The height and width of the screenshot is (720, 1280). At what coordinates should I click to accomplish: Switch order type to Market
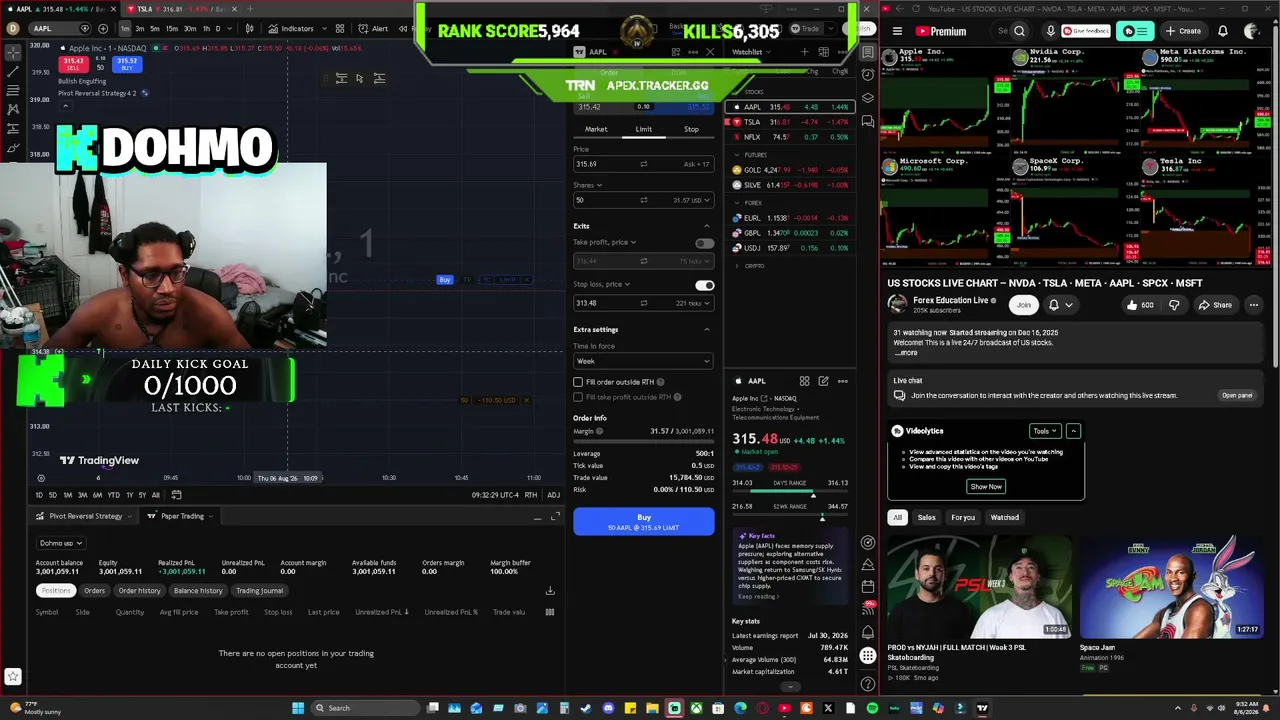click(596, 129)
